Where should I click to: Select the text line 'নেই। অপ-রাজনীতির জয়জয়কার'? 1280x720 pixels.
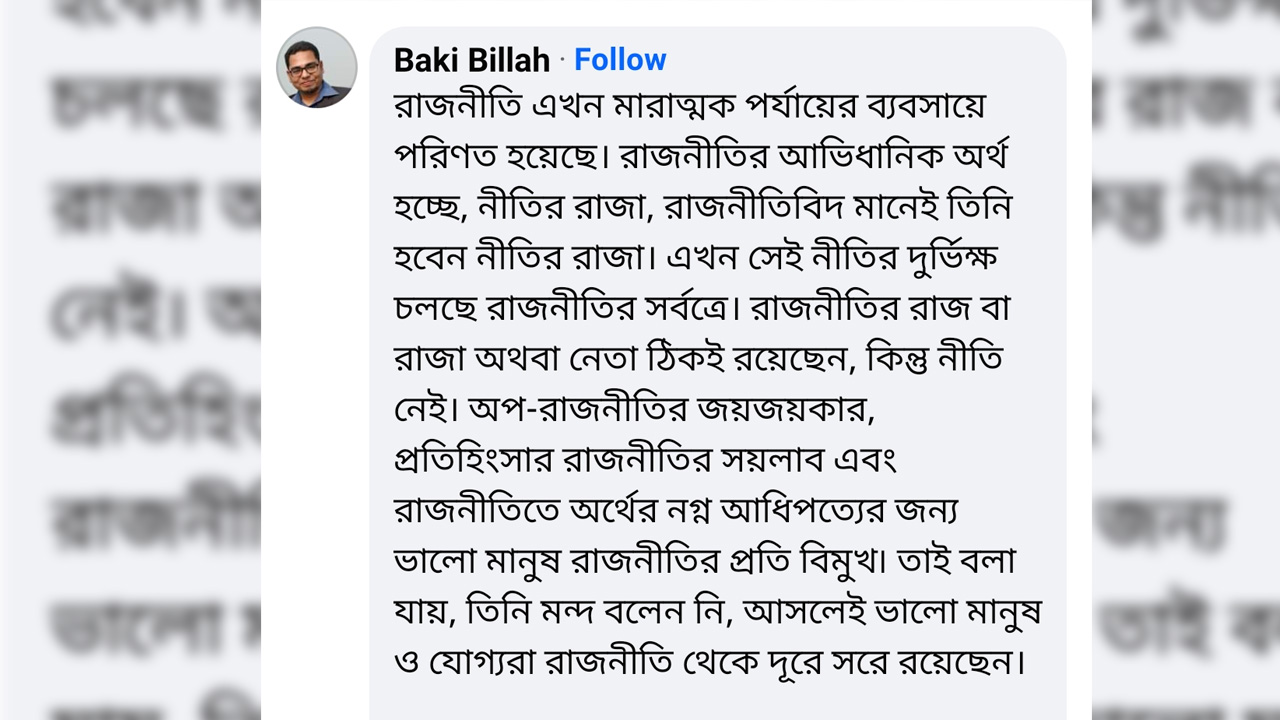click(x=641, y=410)
